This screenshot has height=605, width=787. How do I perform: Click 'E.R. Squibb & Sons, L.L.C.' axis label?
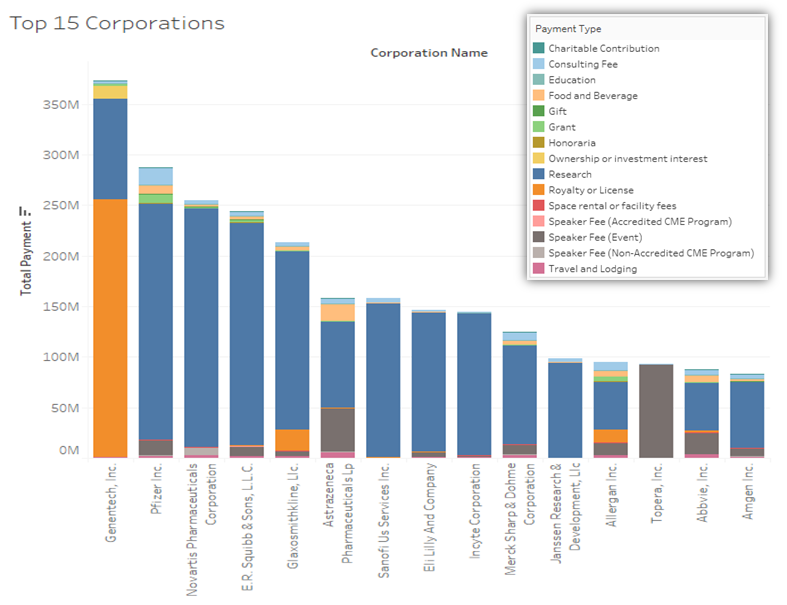[x=247, y=527]
